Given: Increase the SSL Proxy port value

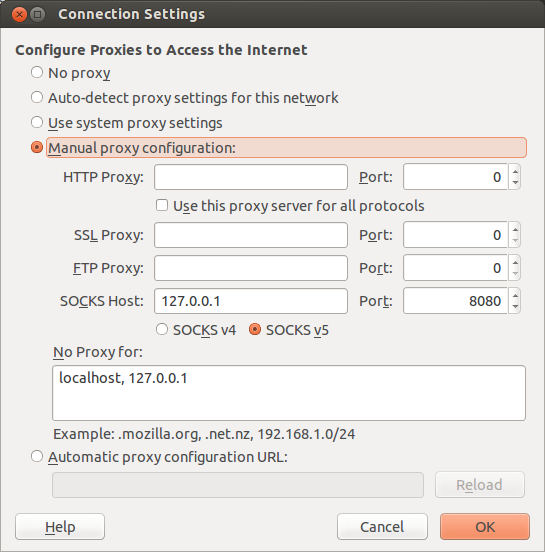Looking at the screenshot, I should 515,230.
